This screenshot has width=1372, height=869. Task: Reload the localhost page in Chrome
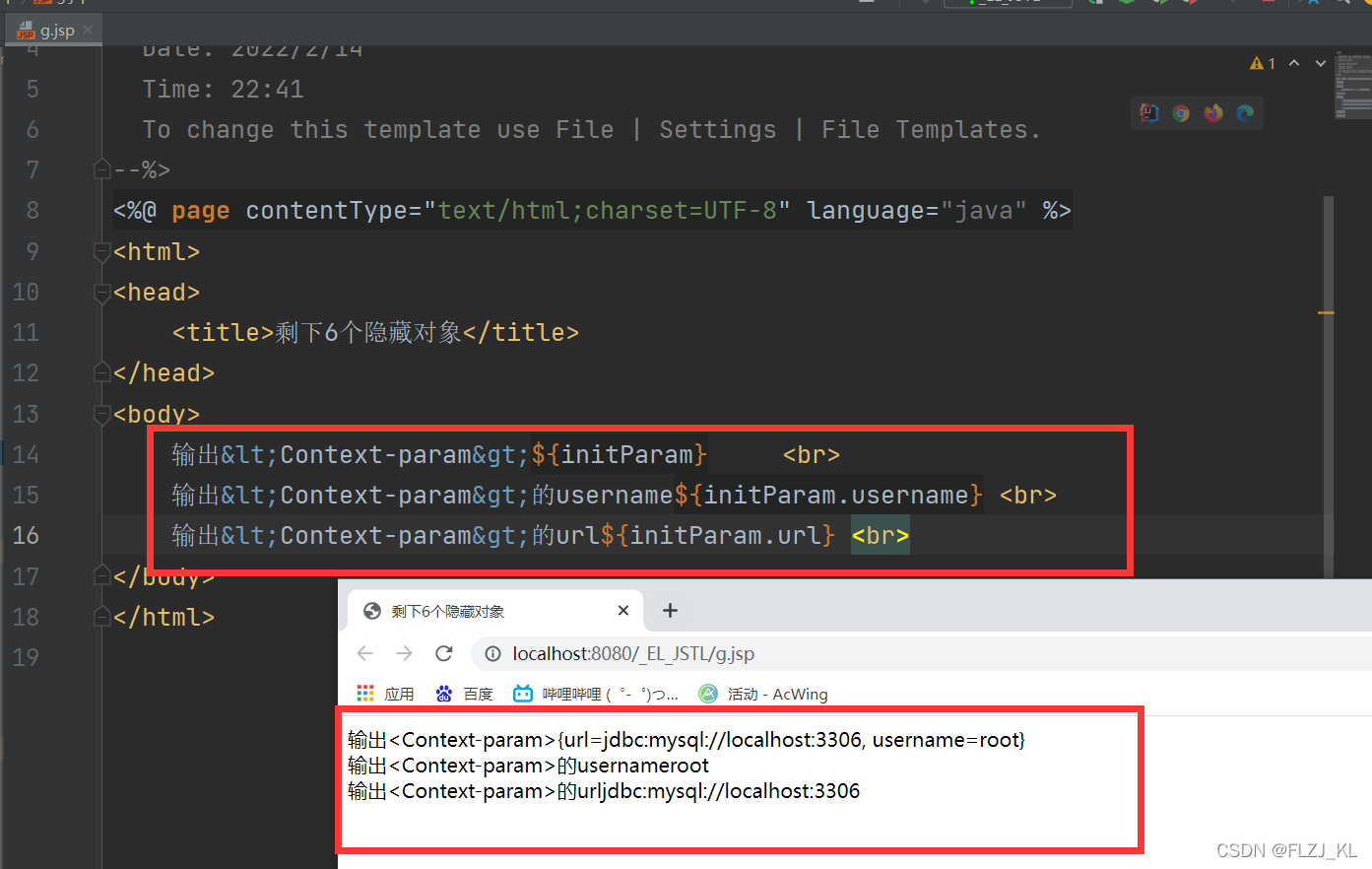tap(444, 653)
